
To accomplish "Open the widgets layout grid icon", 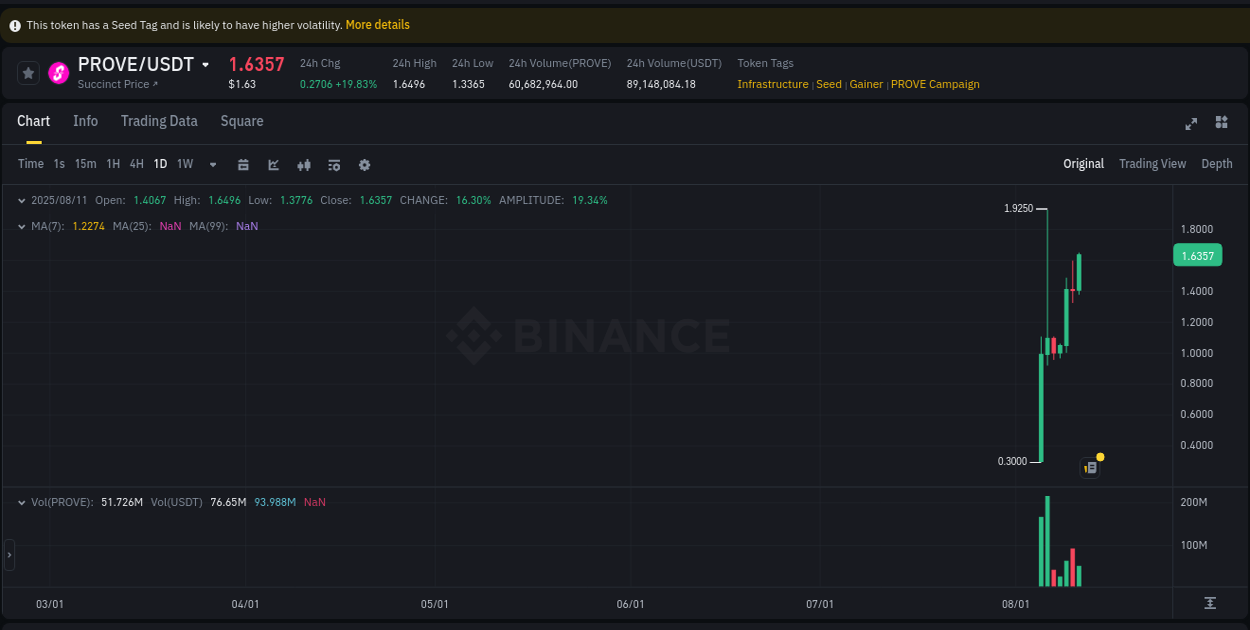I will click(1220, 122).
